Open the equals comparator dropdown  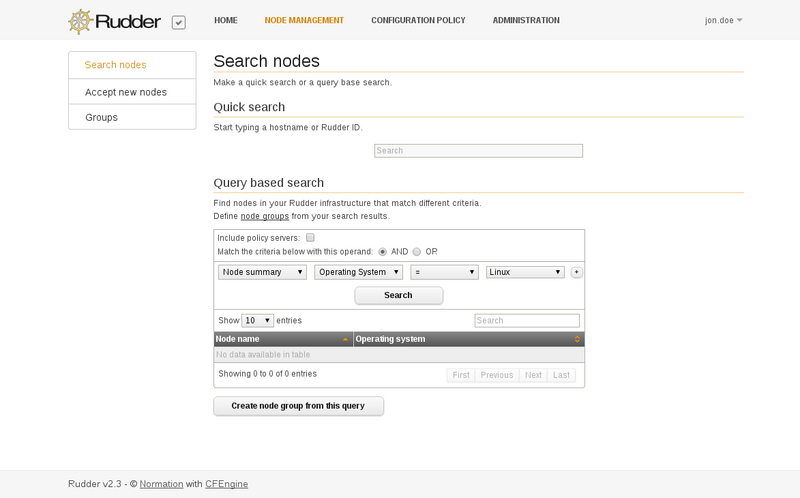tap(444, 272)
